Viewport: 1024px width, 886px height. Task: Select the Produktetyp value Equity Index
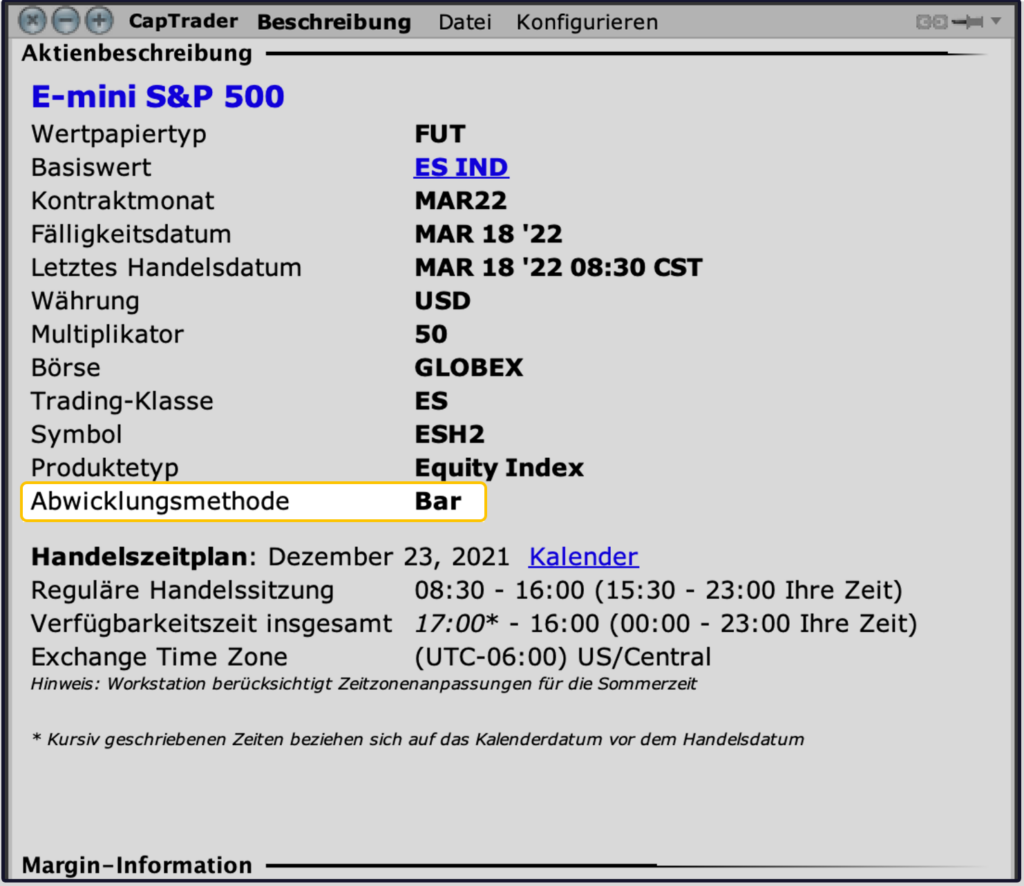coord(499,468)
